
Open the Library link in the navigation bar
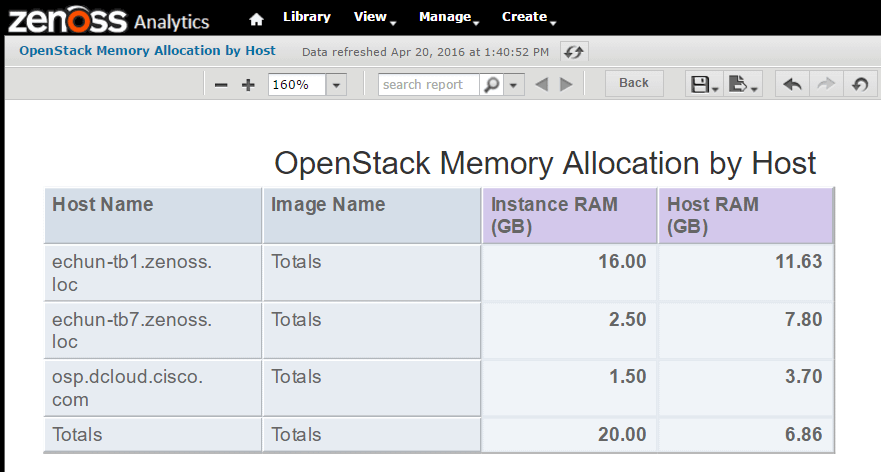[x=307, y=17]
